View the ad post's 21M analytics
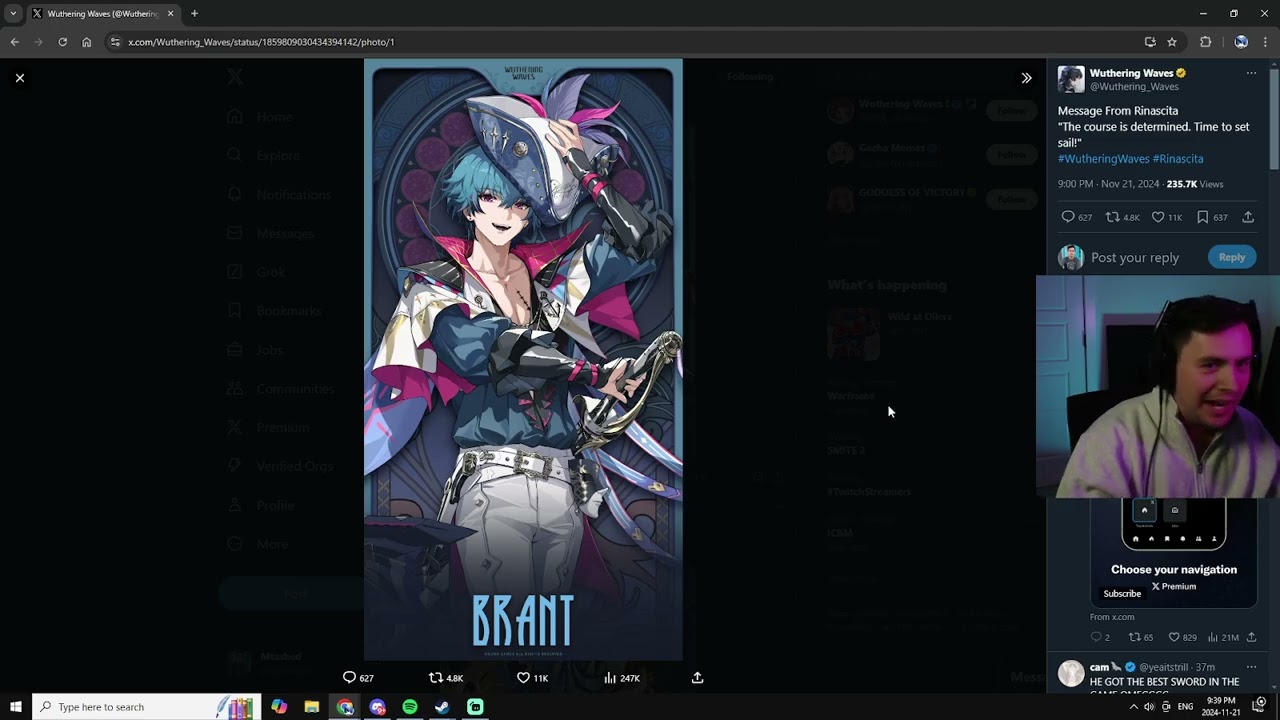Screen dimensions: 1280x720 [x=1223, y=637]
